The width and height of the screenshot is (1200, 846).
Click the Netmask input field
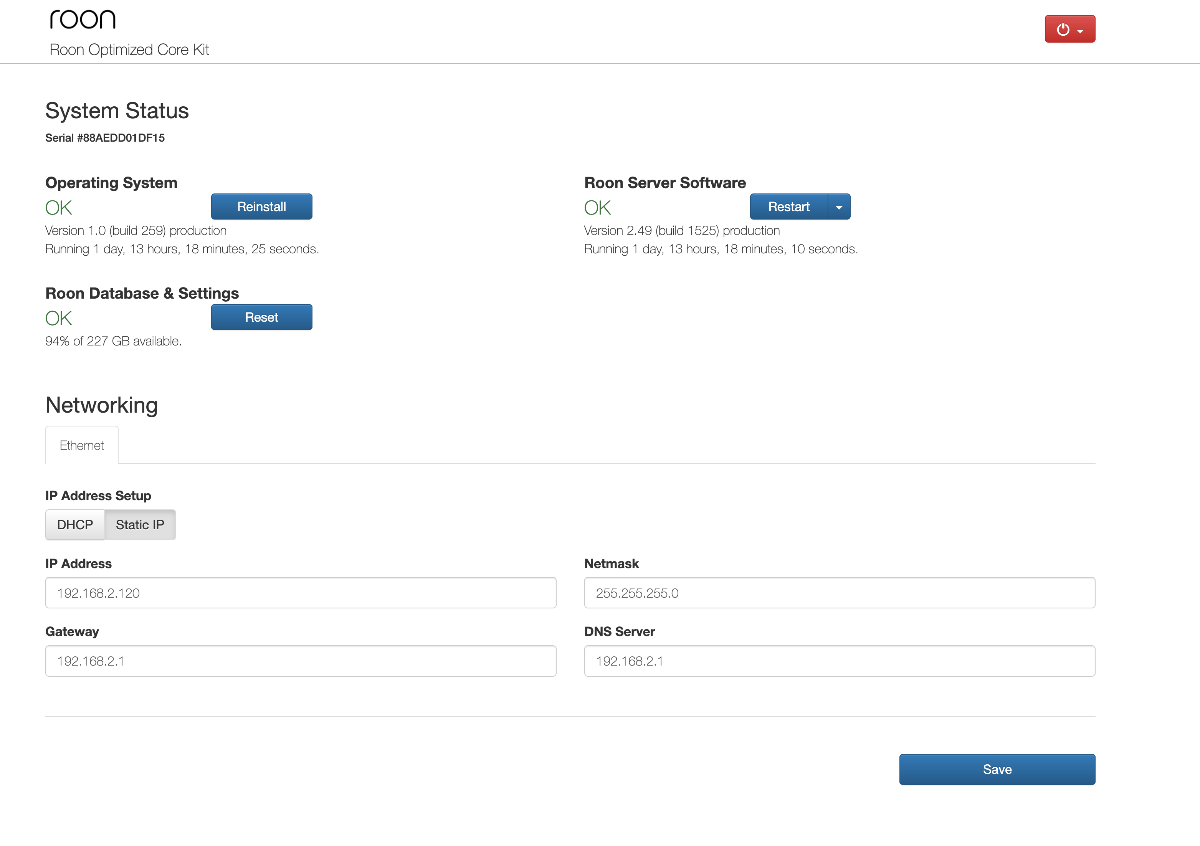coord(839,593)
